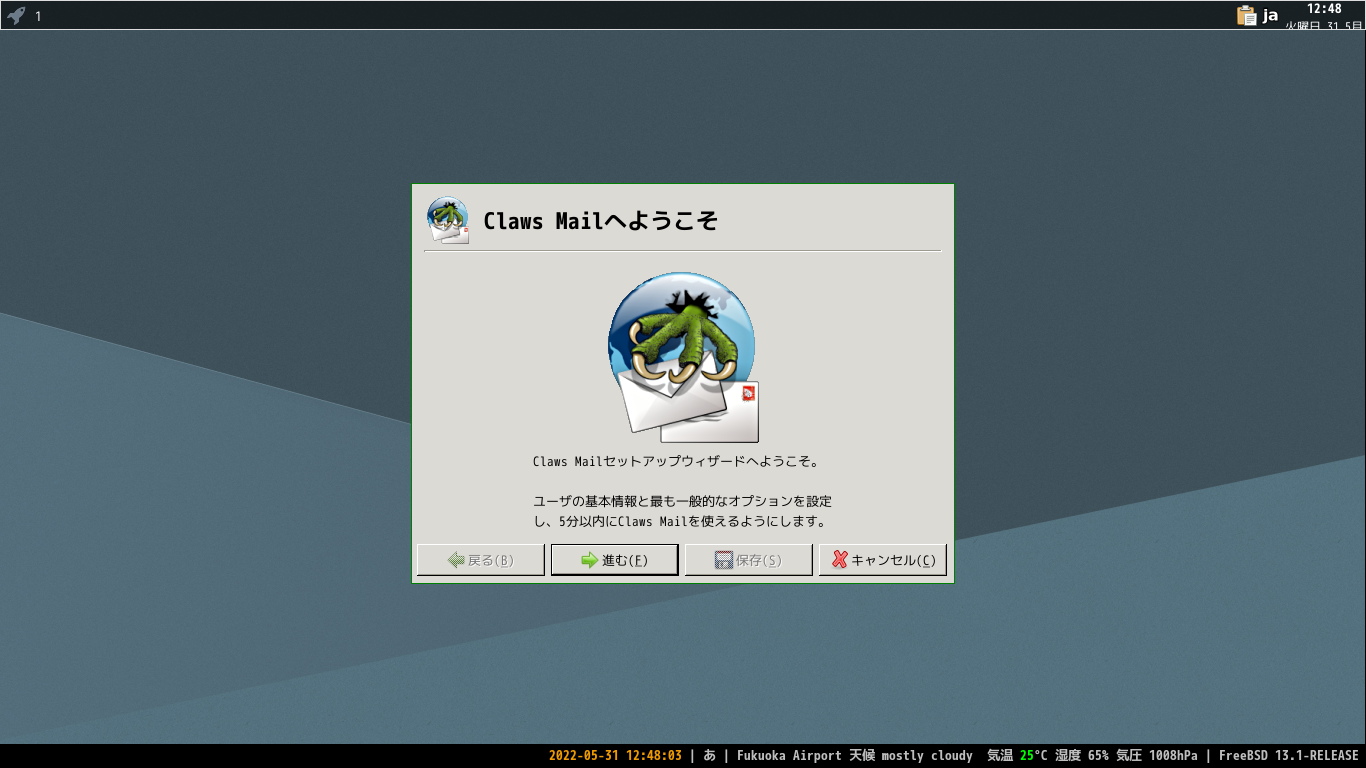Click the 湿度 65% humidity reading

click(x=1081, y=756)
